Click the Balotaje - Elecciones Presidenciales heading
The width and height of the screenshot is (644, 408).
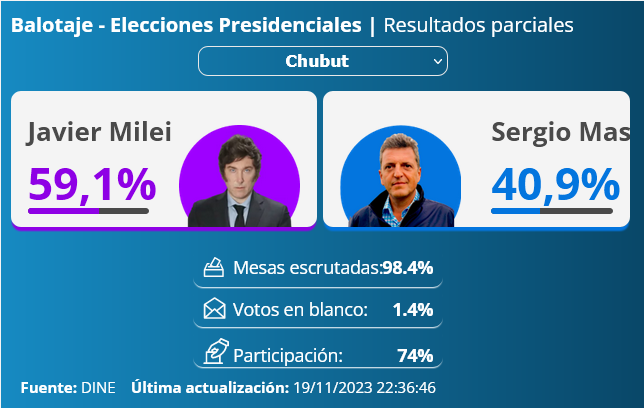pyautogui.click(x=186, y=25)
